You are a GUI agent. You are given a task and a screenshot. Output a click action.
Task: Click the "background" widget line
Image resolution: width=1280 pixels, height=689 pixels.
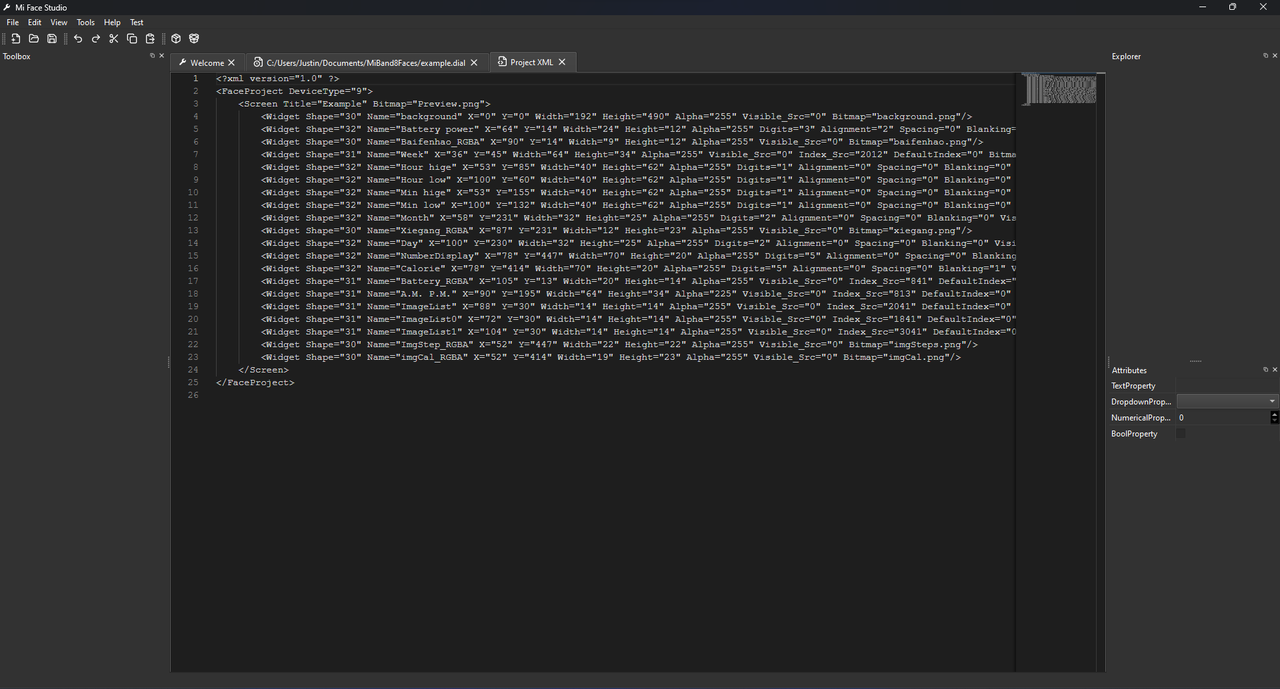[616, 117]
